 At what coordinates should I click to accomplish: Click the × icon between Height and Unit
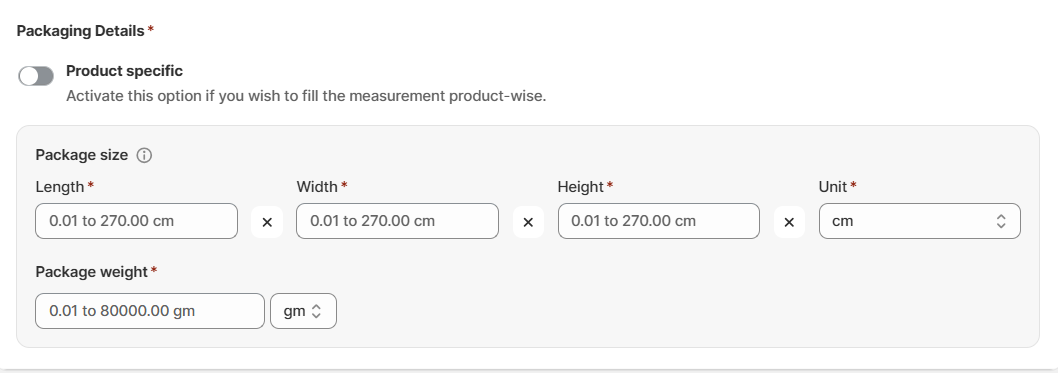(789, 222)
